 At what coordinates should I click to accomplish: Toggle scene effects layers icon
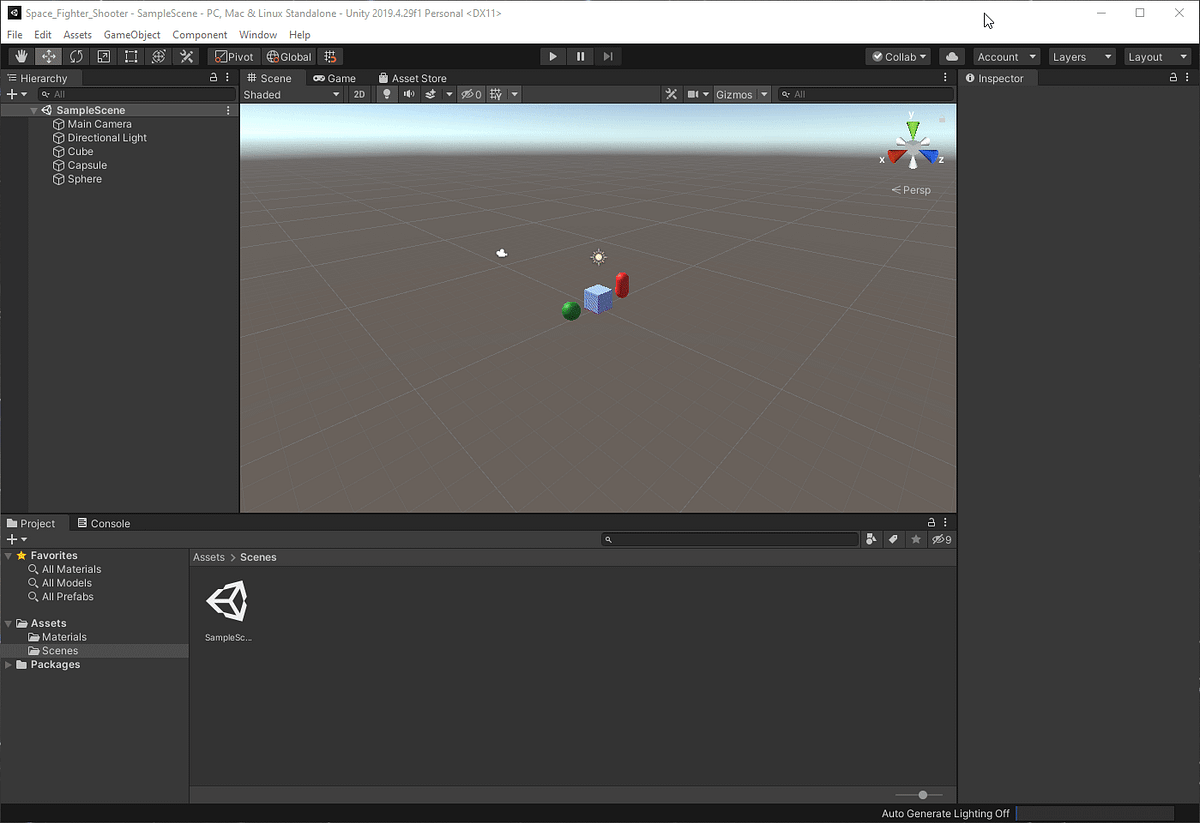[430, 94]
